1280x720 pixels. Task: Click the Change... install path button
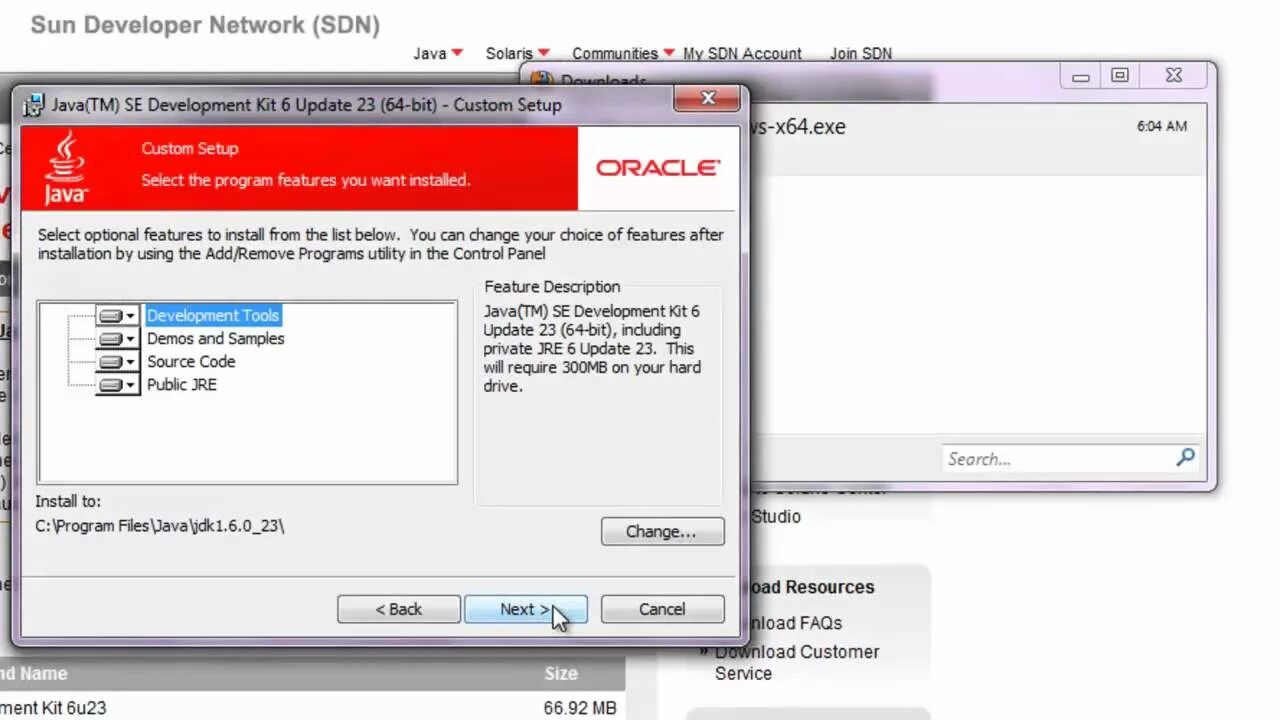tap(662, 531)
